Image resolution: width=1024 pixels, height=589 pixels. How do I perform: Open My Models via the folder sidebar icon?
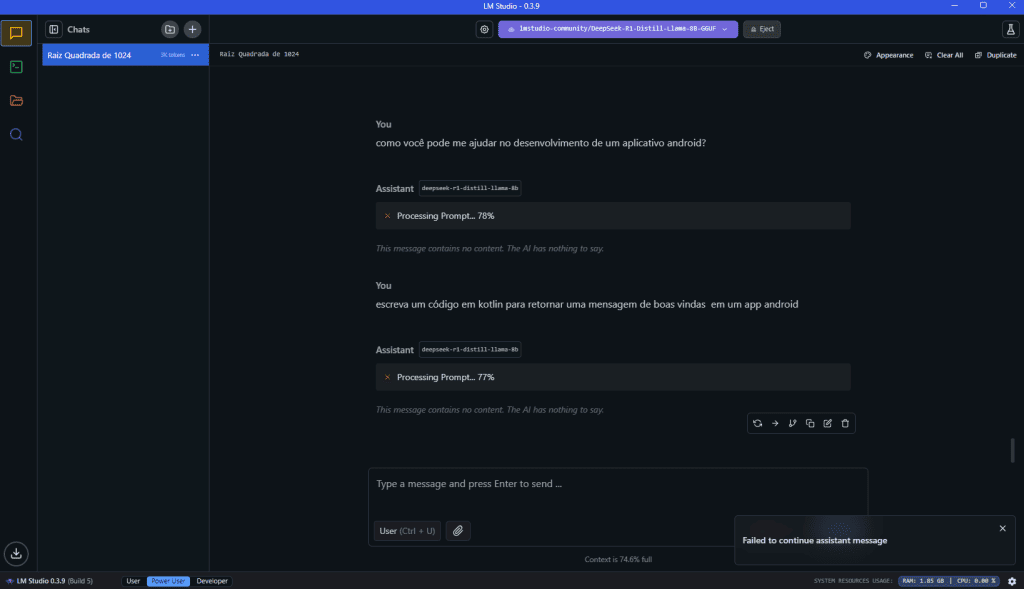point(15,100)
